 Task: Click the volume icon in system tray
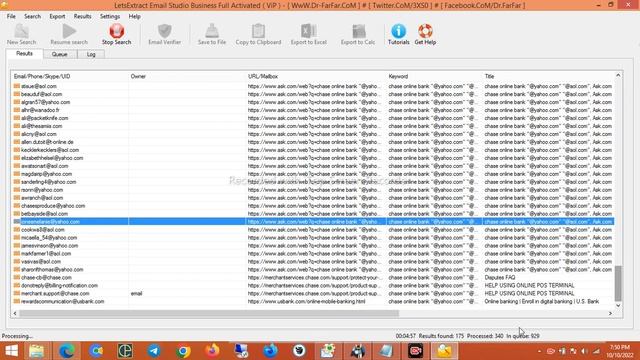[585, 351]
